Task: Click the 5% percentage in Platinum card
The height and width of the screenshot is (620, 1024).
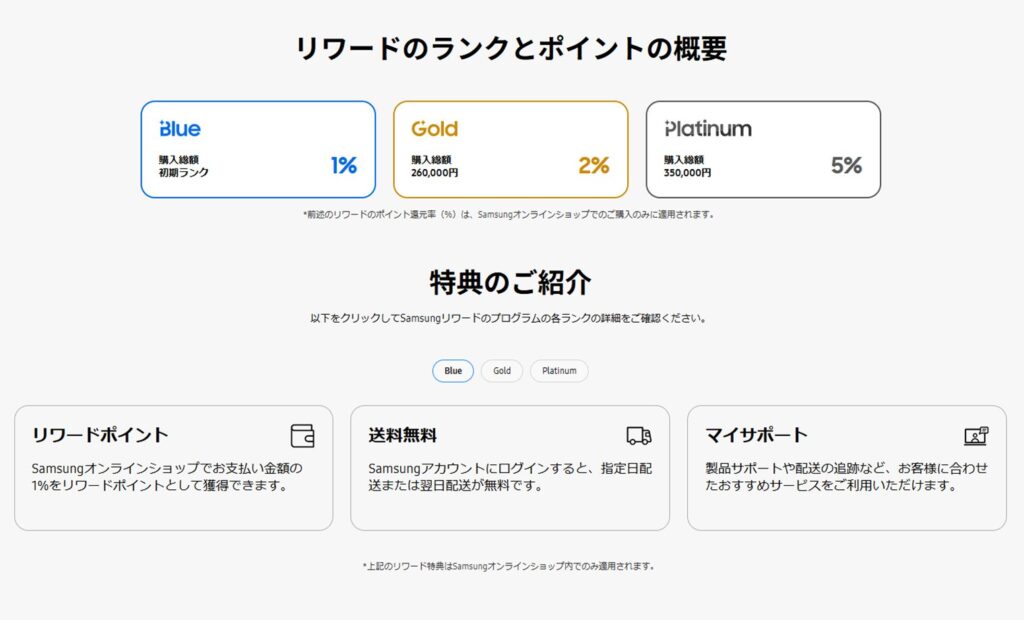Action: (846, 165)
